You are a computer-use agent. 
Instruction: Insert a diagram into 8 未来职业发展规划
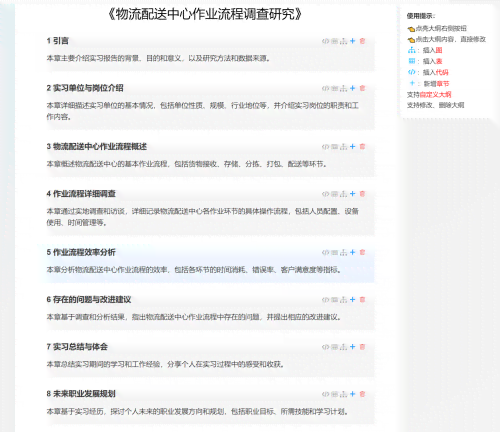(x=344, y=395)
